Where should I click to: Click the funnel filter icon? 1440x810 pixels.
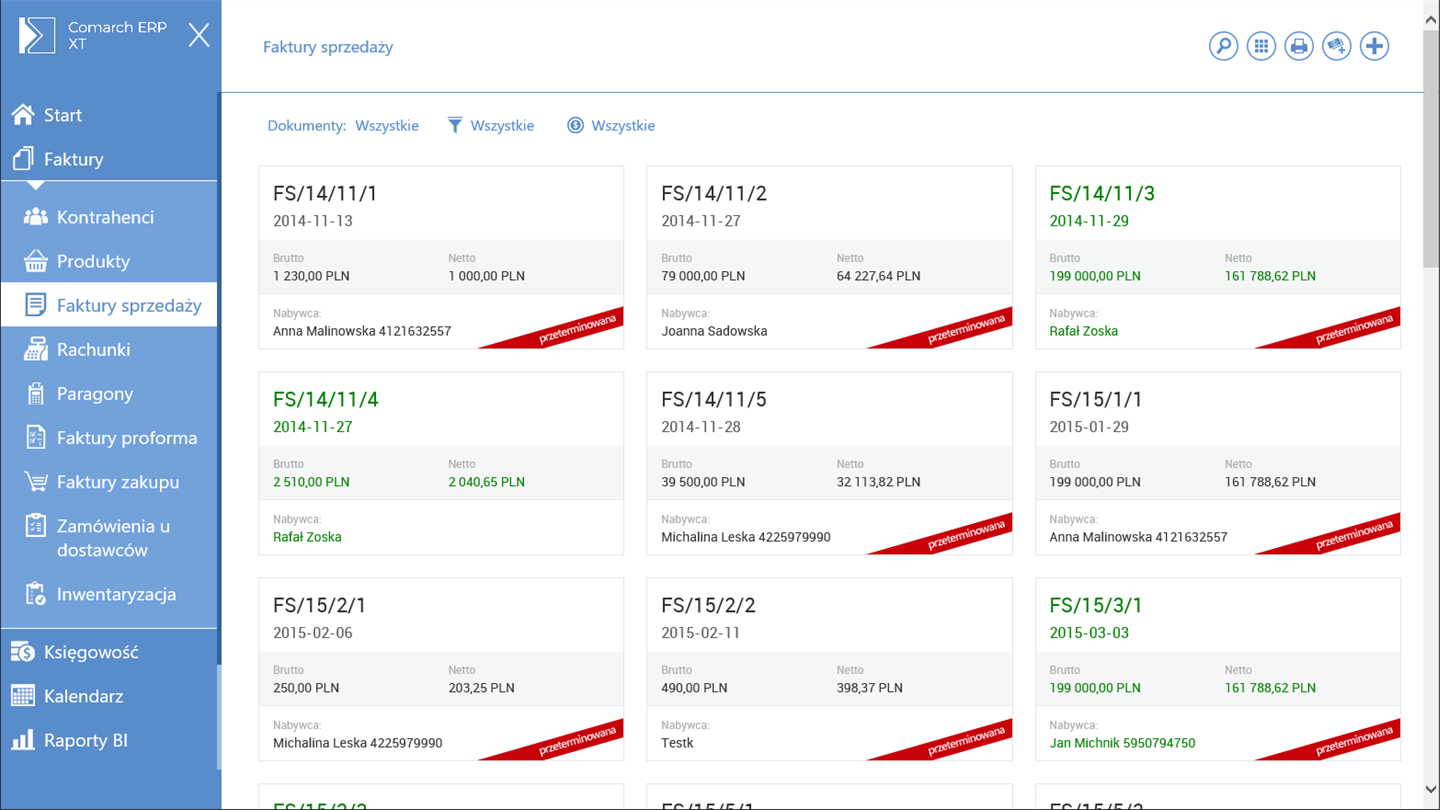[455, 125]
